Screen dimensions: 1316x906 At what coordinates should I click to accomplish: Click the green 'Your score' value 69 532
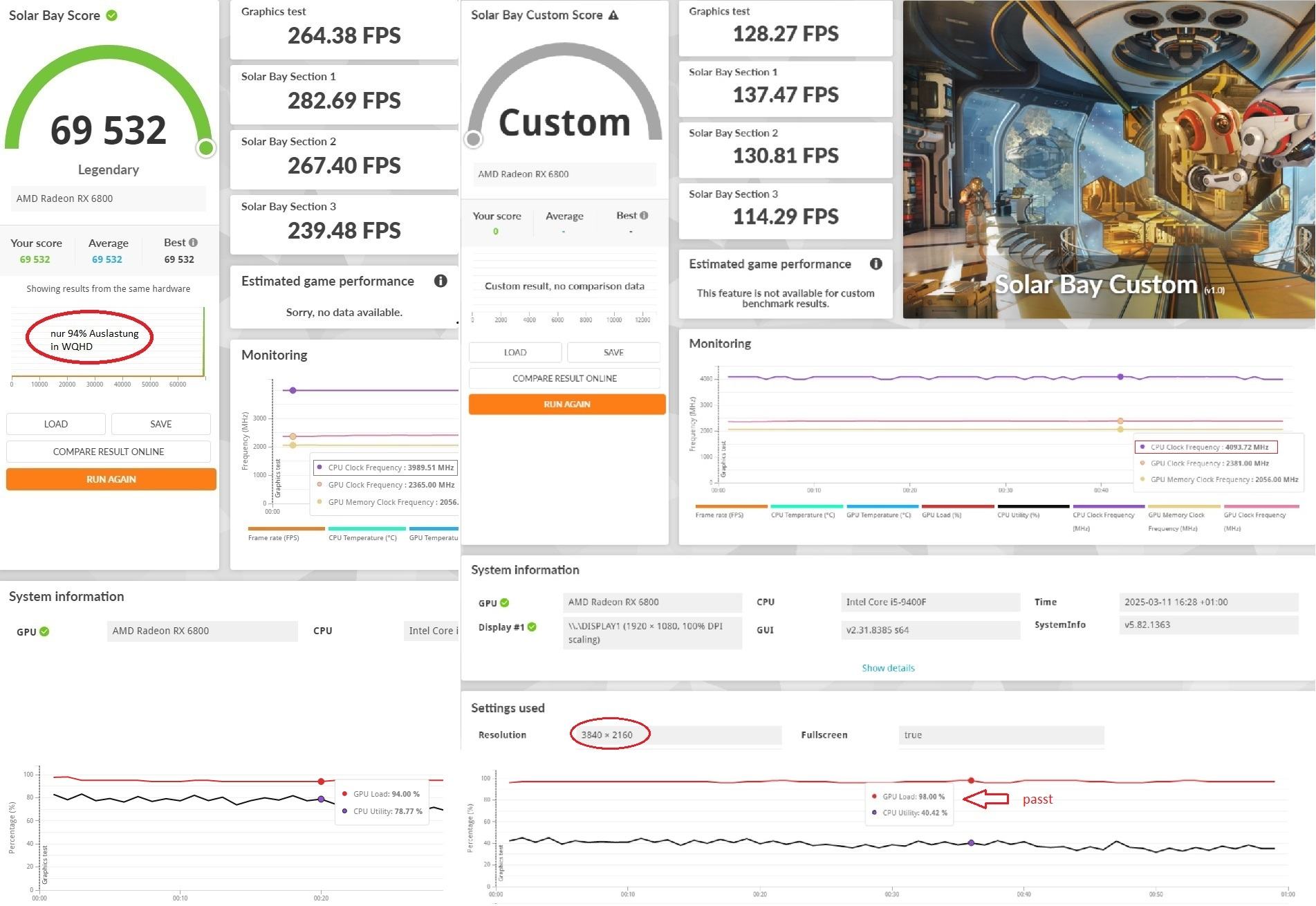click(35, 259)
